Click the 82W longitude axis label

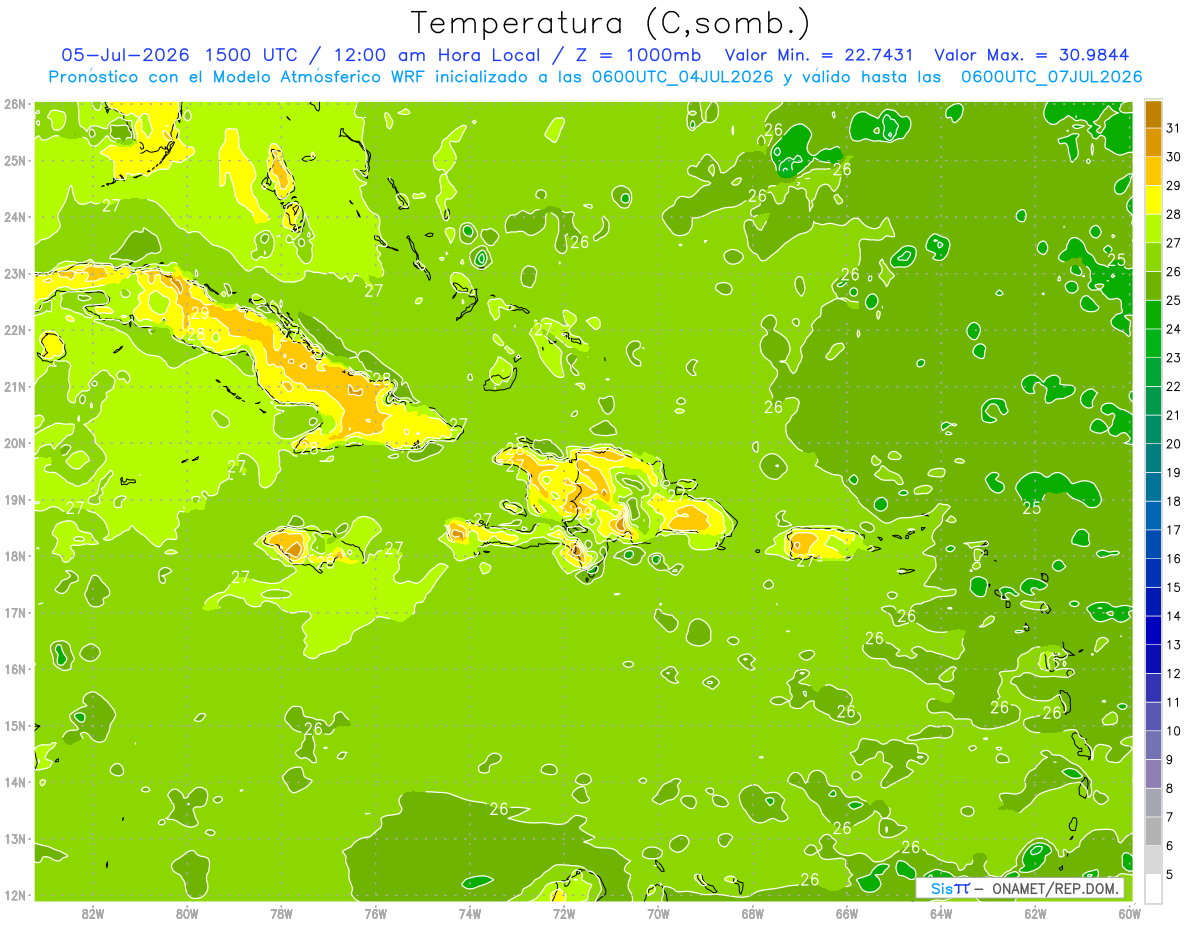93,913
